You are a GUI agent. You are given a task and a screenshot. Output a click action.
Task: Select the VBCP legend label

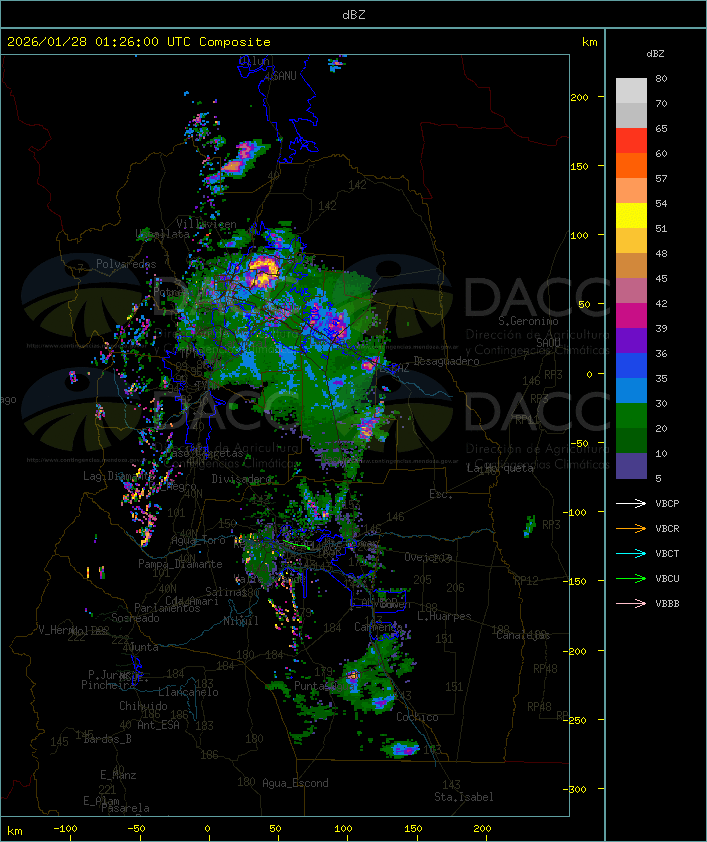667,504
